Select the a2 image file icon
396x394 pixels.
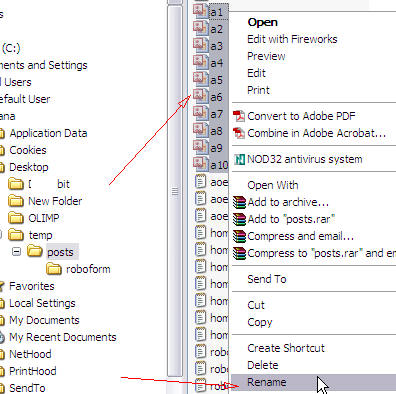201,29
